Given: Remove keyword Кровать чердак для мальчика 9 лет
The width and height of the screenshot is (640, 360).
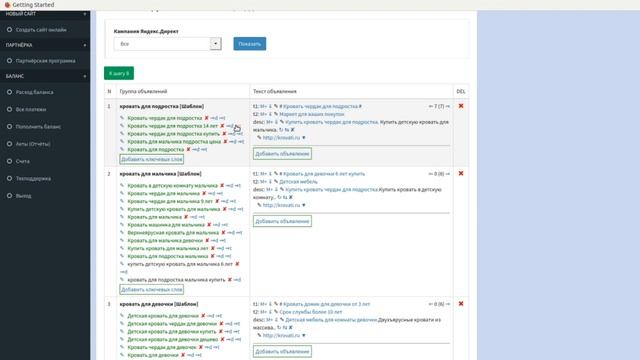Looking at the screenshot, I should click(x=217, y=201).
